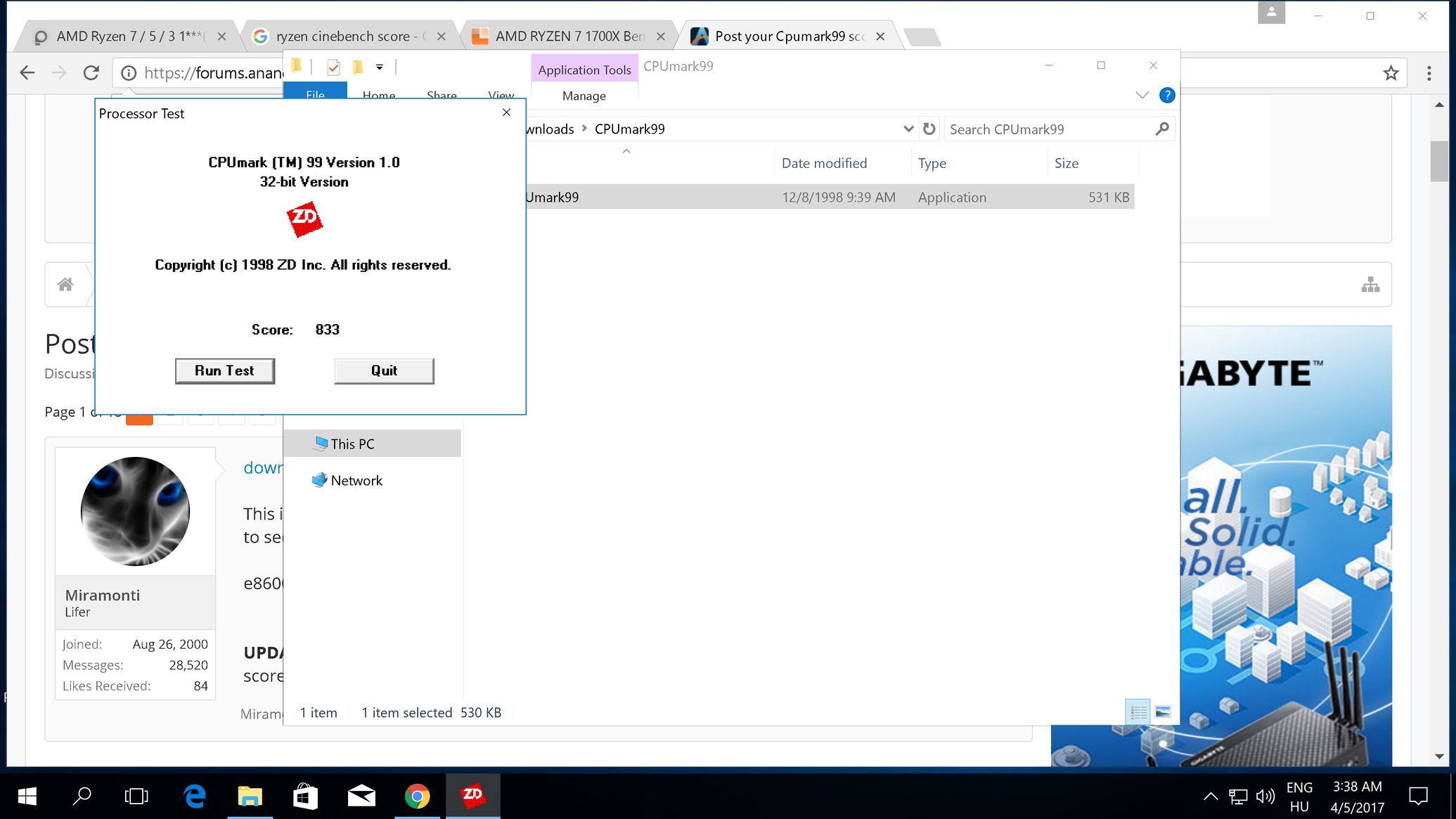Select the CPUmark99 application file row
The width and height of the screenshot is (1456, 819).
pyautogui.click(x=830, y=197)
